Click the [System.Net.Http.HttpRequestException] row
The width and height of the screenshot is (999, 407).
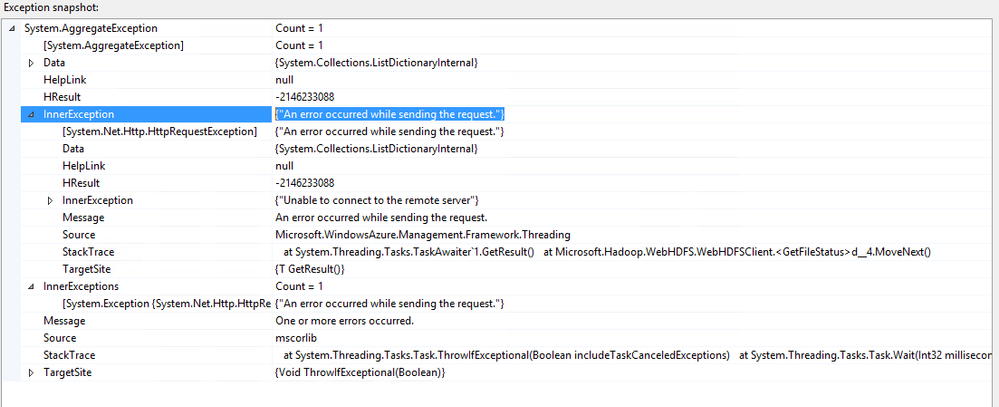point(159,132)
